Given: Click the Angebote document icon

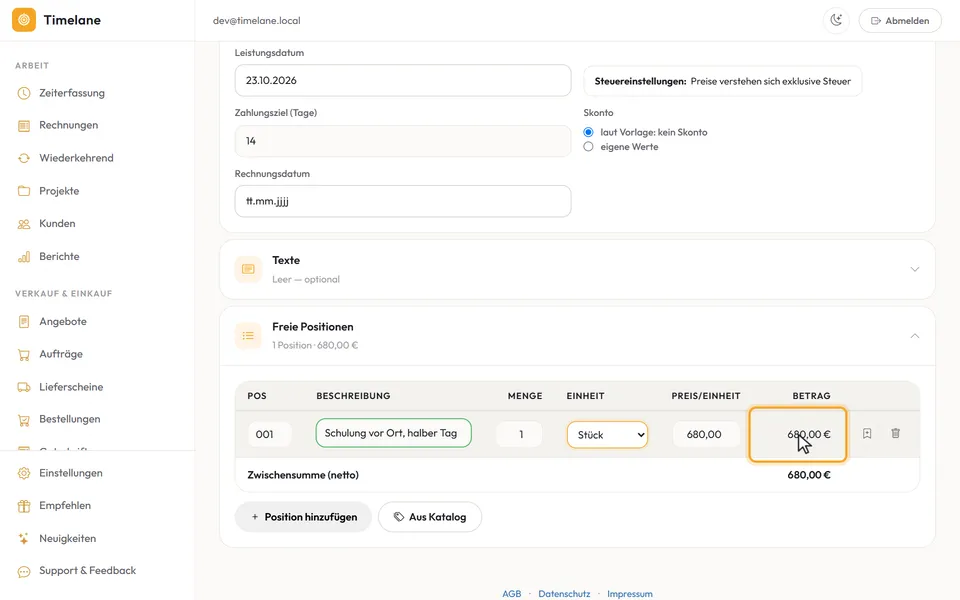Looking at the screenshot, I should (x=24, y=321).
